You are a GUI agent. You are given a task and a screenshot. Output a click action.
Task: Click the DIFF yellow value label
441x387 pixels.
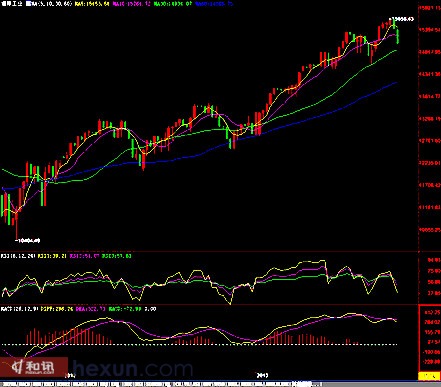57,309
